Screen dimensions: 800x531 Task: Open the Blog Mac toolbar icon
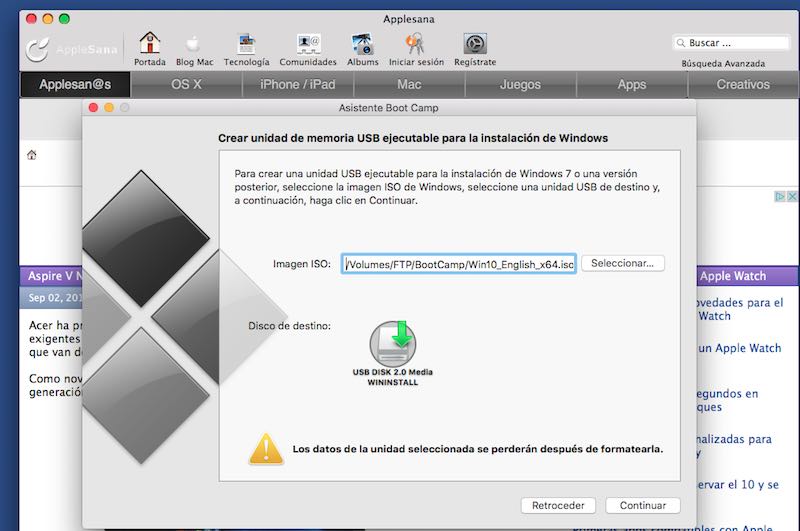tap(193, 44)
